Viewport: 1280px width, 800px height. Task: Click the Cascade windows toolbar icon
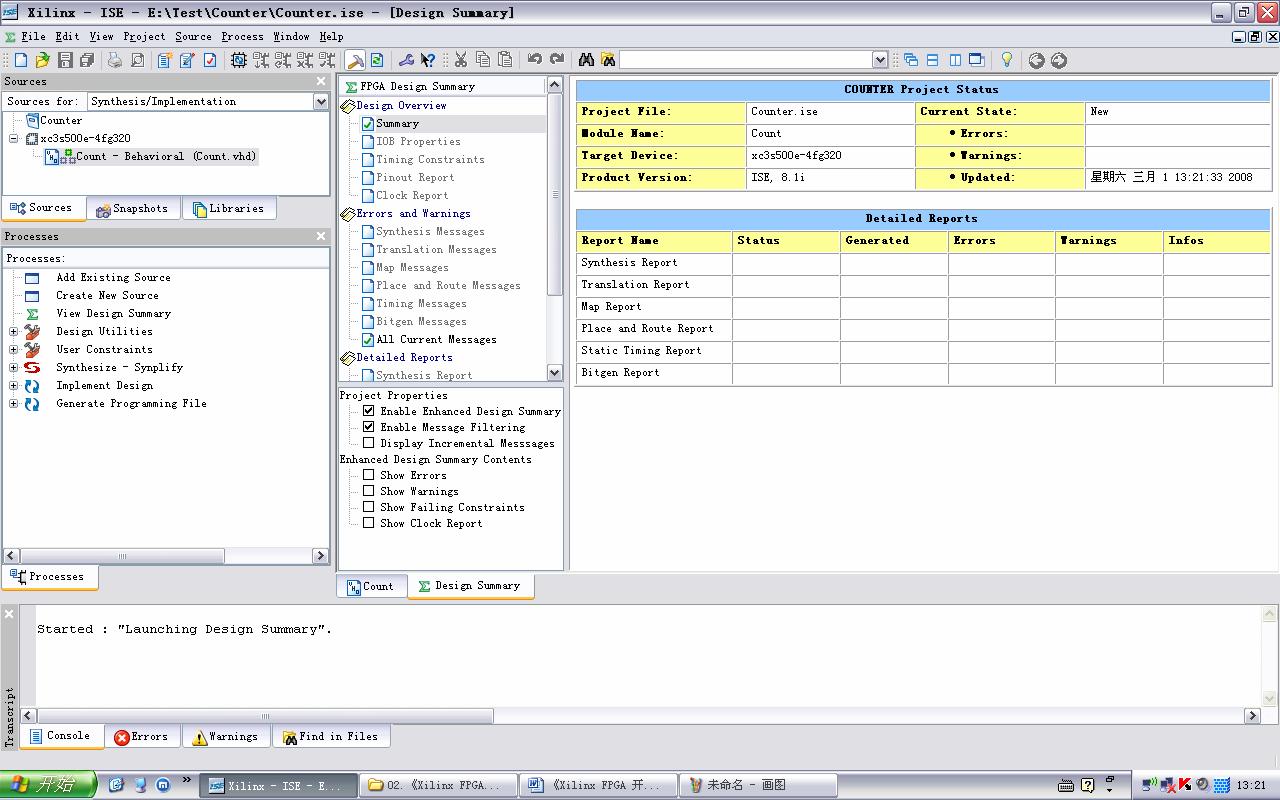[x=910, y=60]
